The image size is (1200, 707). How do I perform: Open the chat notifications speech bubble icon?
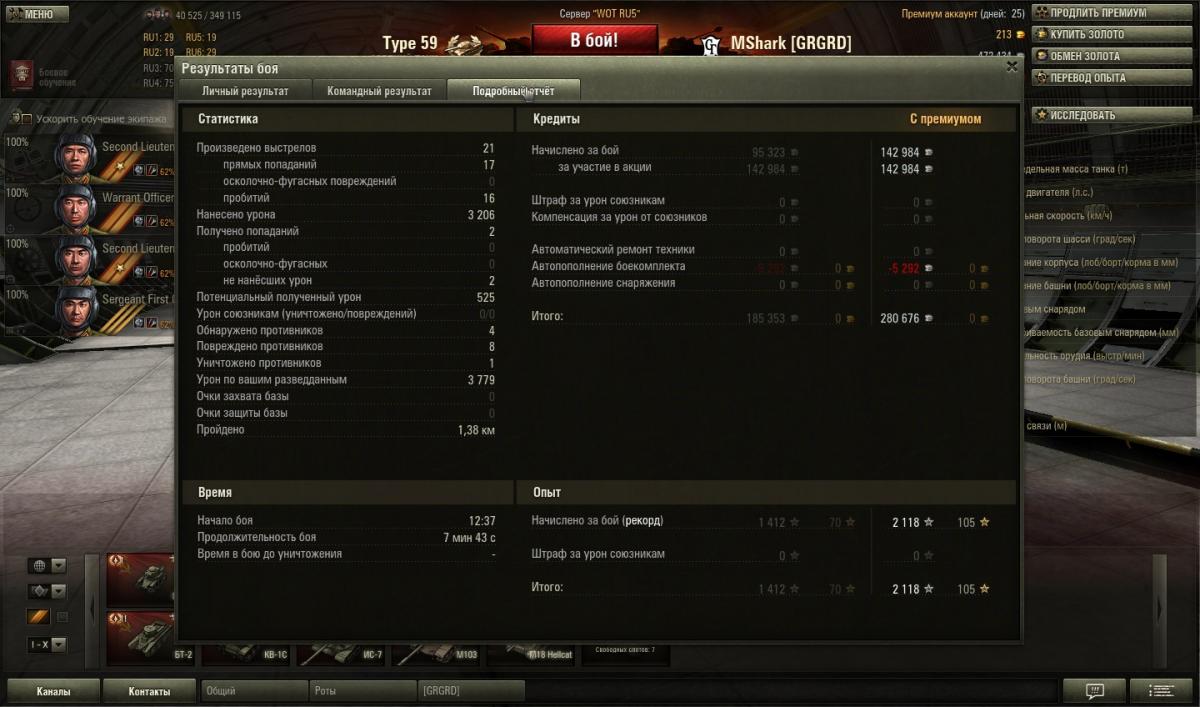[x=1094, y=691]
